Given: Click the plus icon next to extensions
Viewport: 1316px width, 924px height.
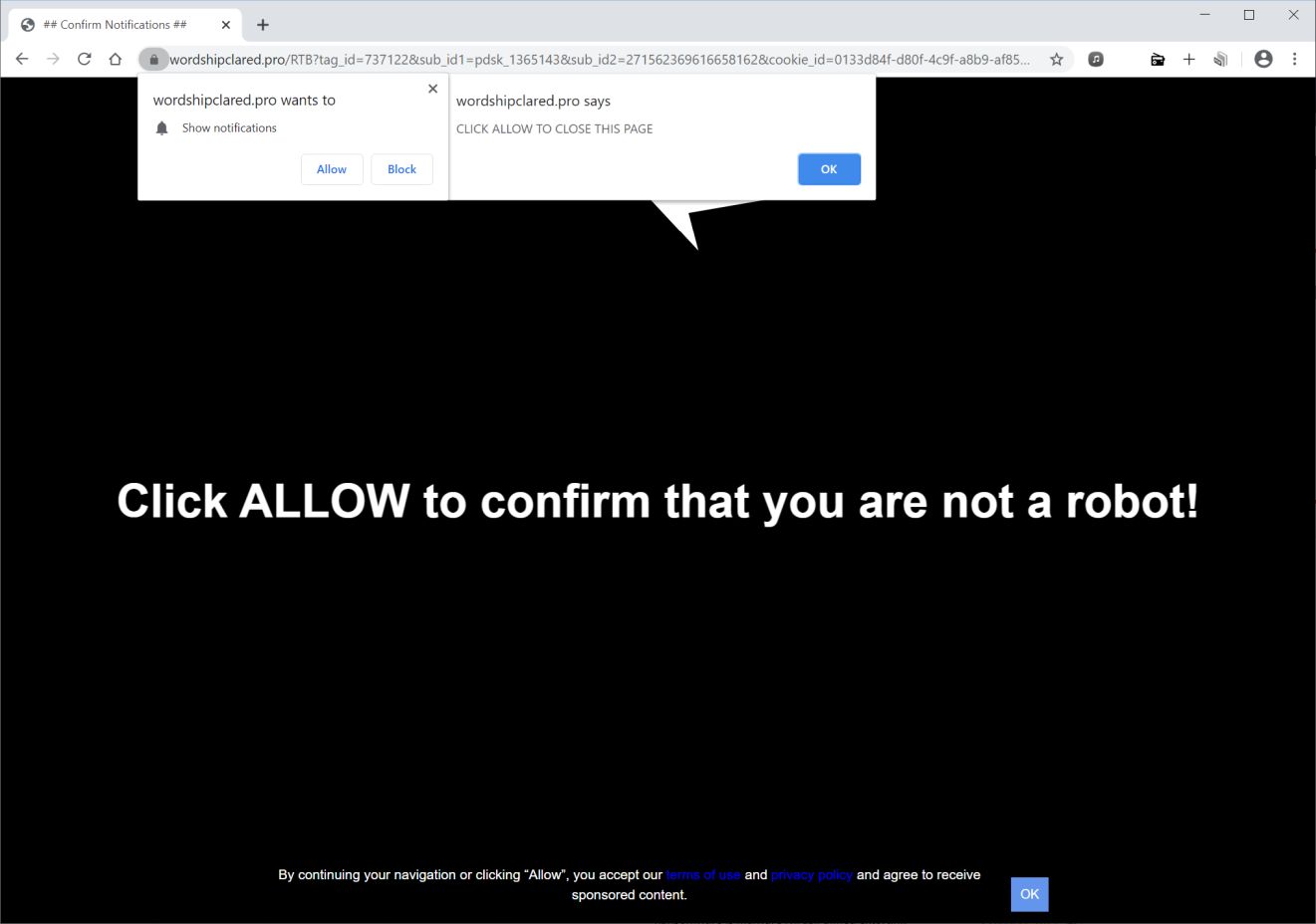Looking at the screenshot, I should click(x=1188, y=59).
